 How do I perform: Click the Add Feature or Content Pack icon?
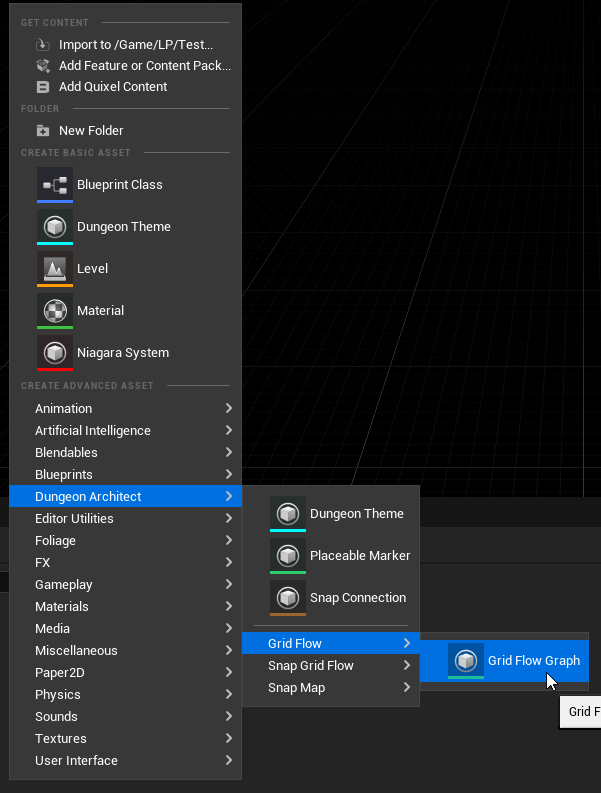point(43,66)
